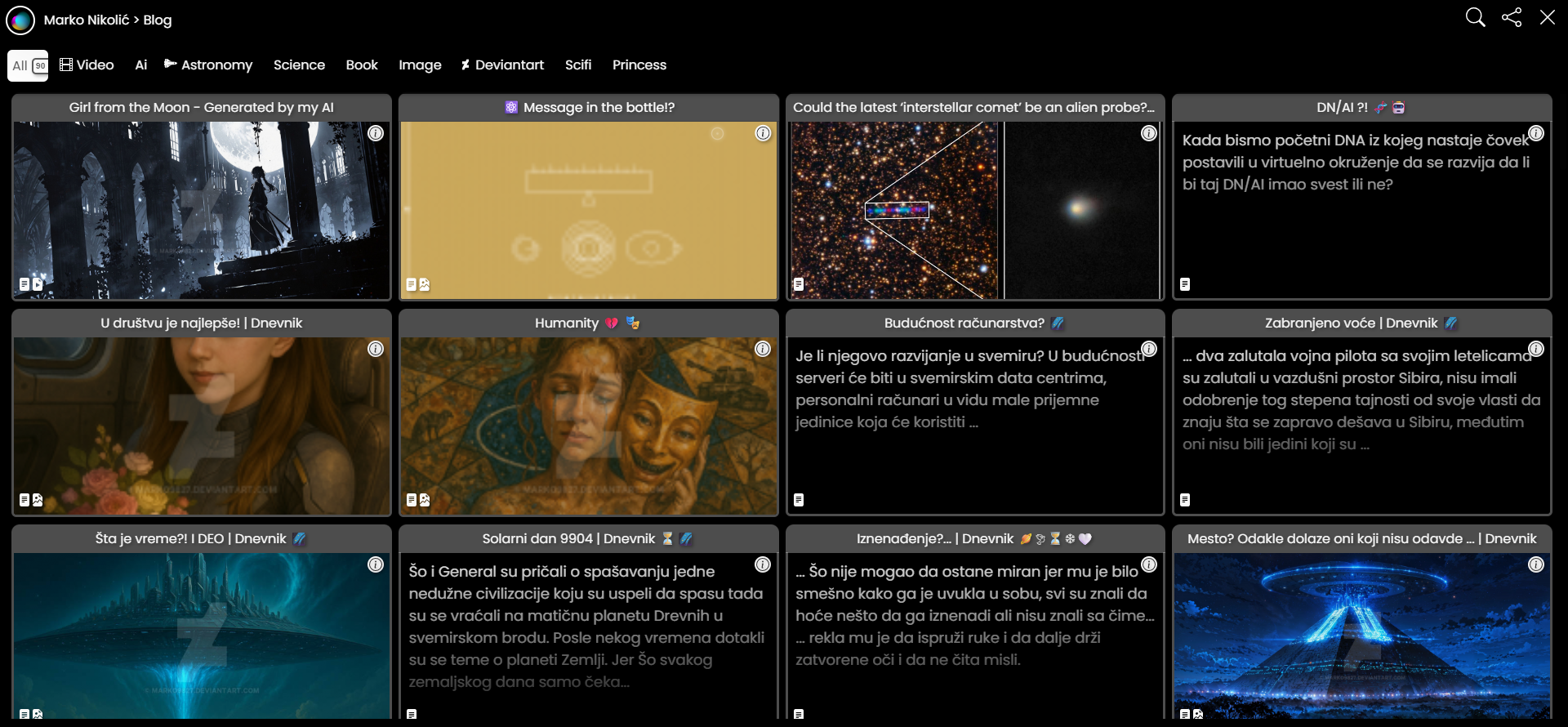This screenshot has width=1568, height=727.
Task: Select the All 90 tab
Action: click(29, 65)
